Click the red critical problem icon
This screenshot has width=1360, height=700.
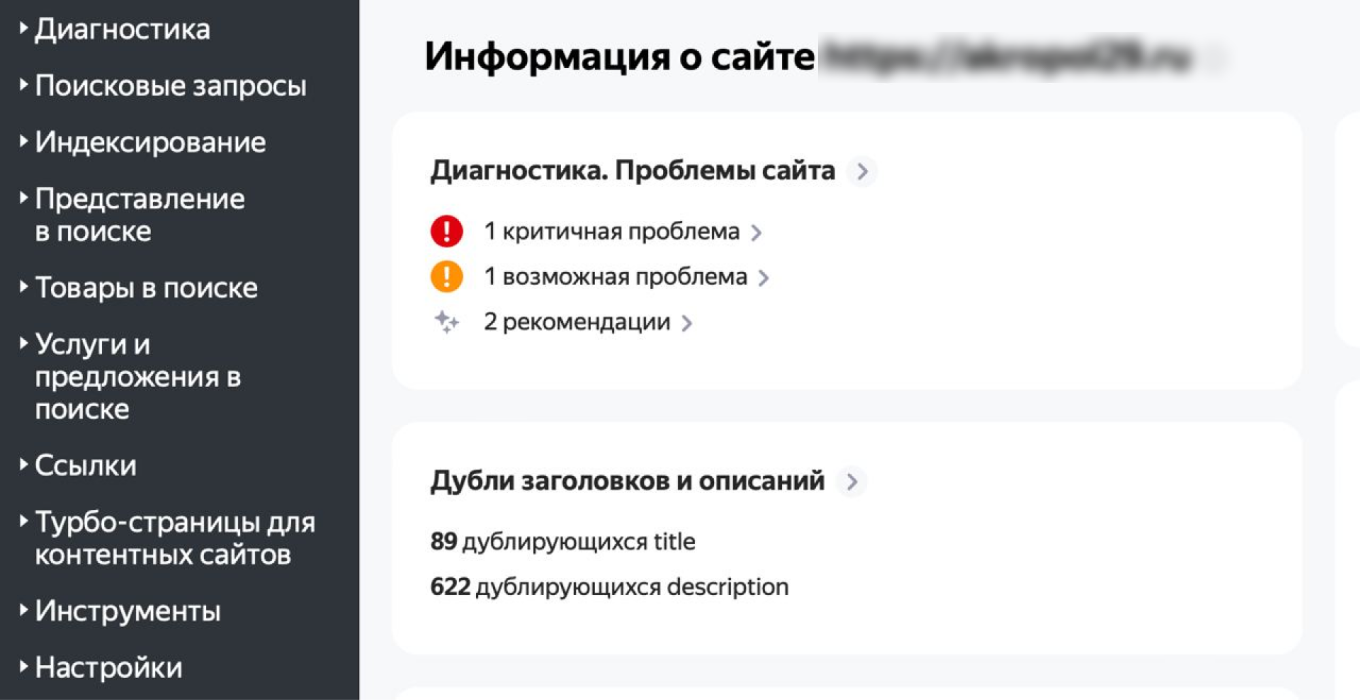(x=444, y=231)
